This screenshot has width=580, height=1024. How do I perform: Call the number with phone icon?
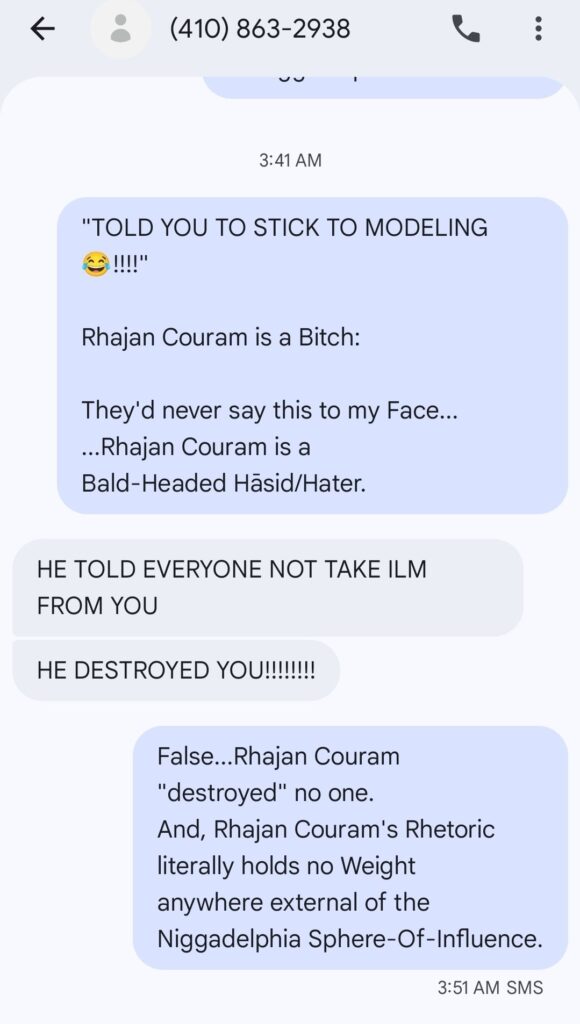466,29
